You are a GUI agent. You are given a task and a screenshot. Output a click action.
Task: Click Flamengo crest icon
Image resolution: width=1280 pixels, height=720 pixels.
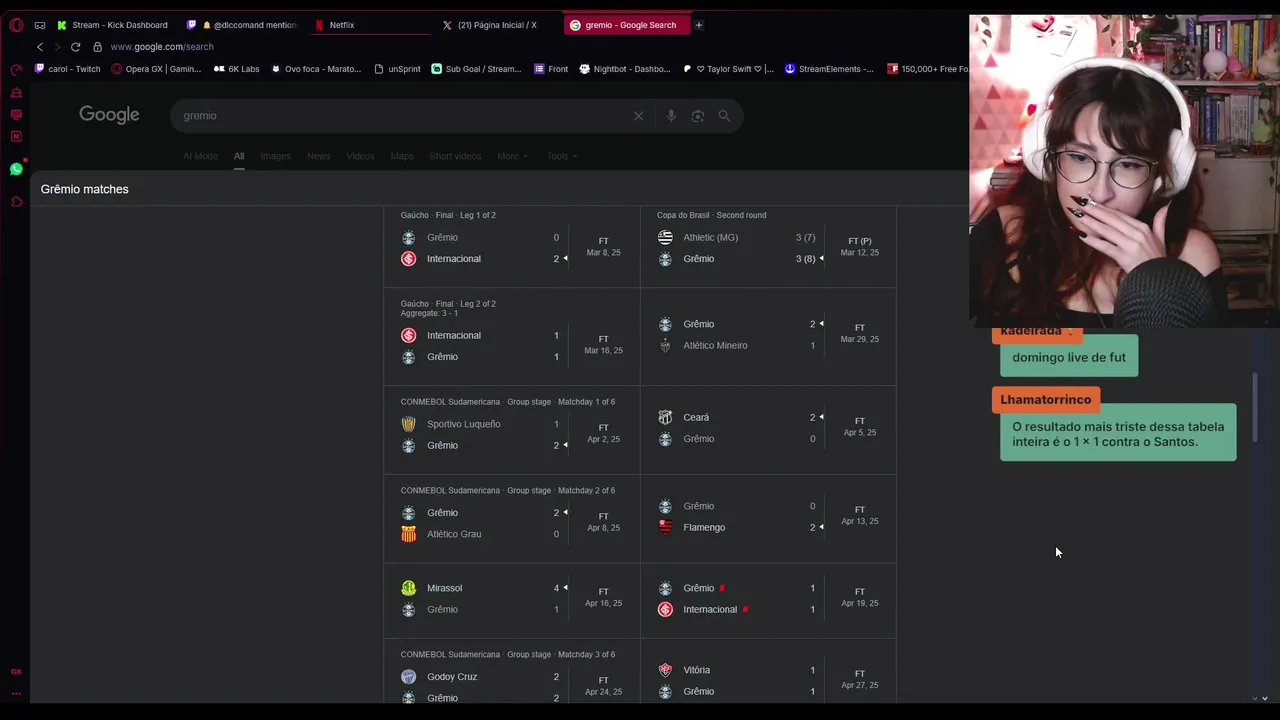point(665,527)
